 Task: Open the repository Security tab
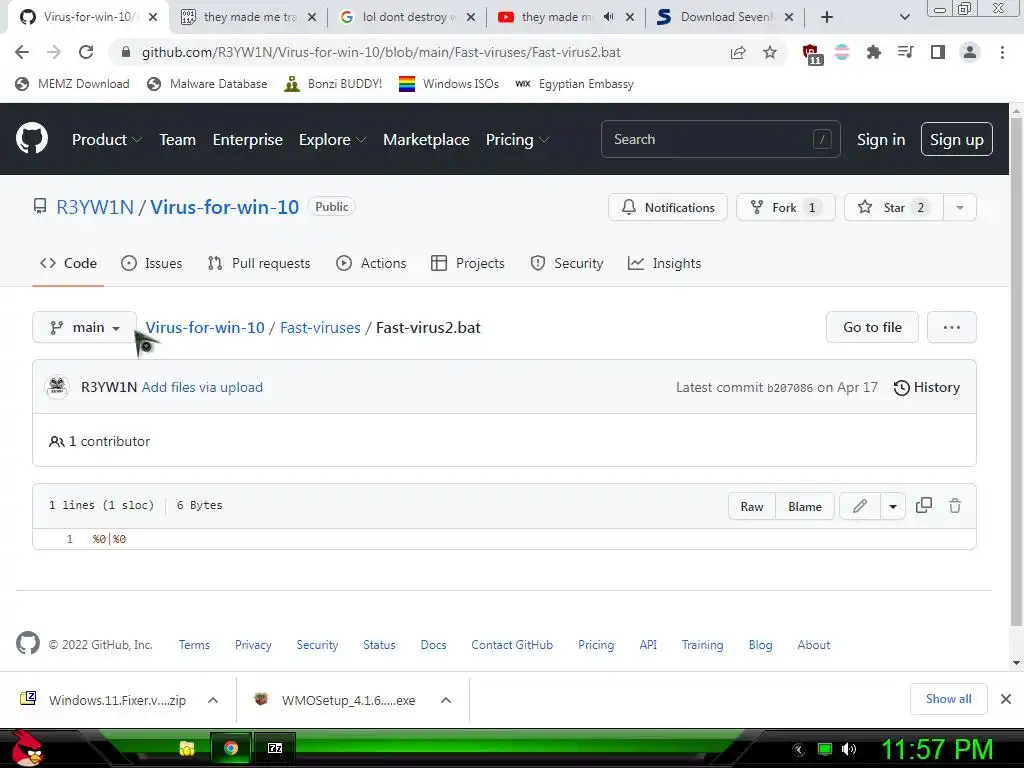567,263
